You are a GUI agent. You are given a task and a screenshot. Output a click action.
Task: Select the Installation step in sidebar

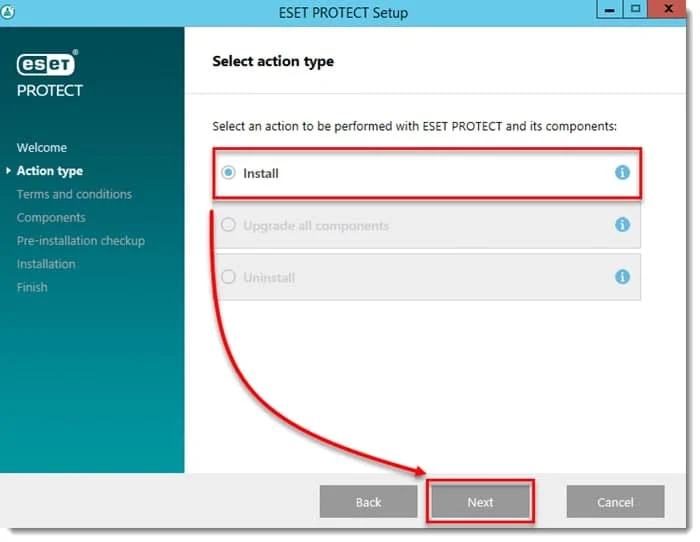pyautogui.click(x=46, y=264)
